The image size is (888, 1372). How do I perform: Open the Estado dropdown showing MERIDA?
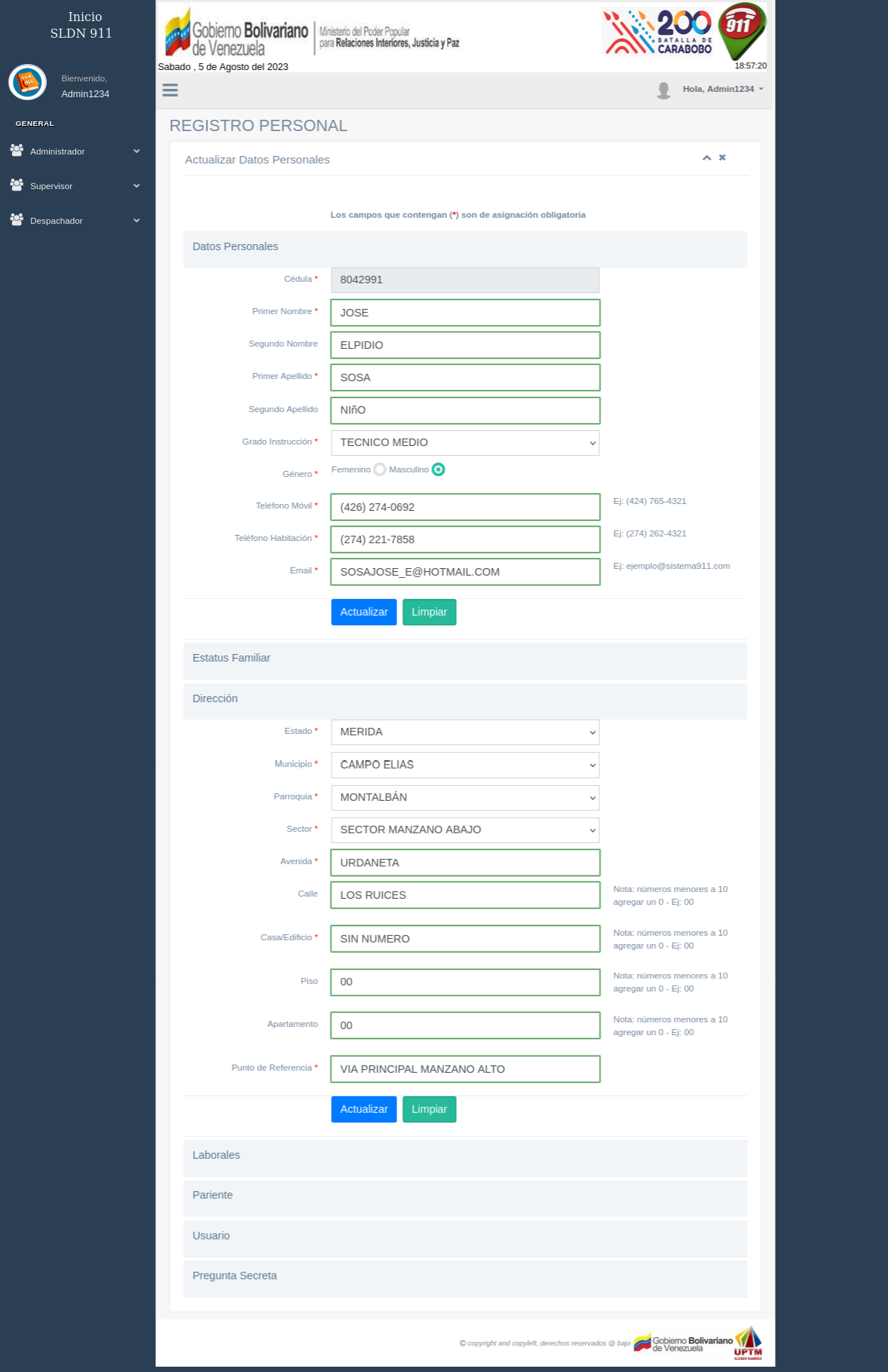click(465, 732)
